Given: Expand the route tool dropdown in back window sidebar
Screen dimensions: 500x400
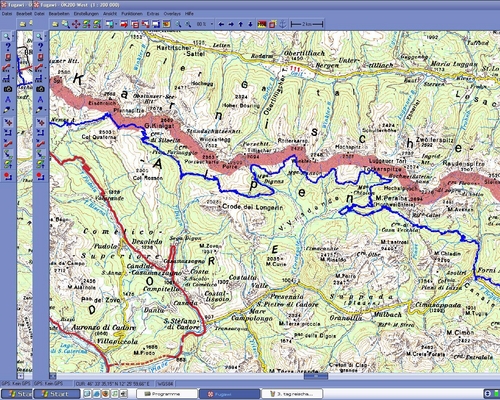Looking at the screenshot, I should tap(13, 68).
